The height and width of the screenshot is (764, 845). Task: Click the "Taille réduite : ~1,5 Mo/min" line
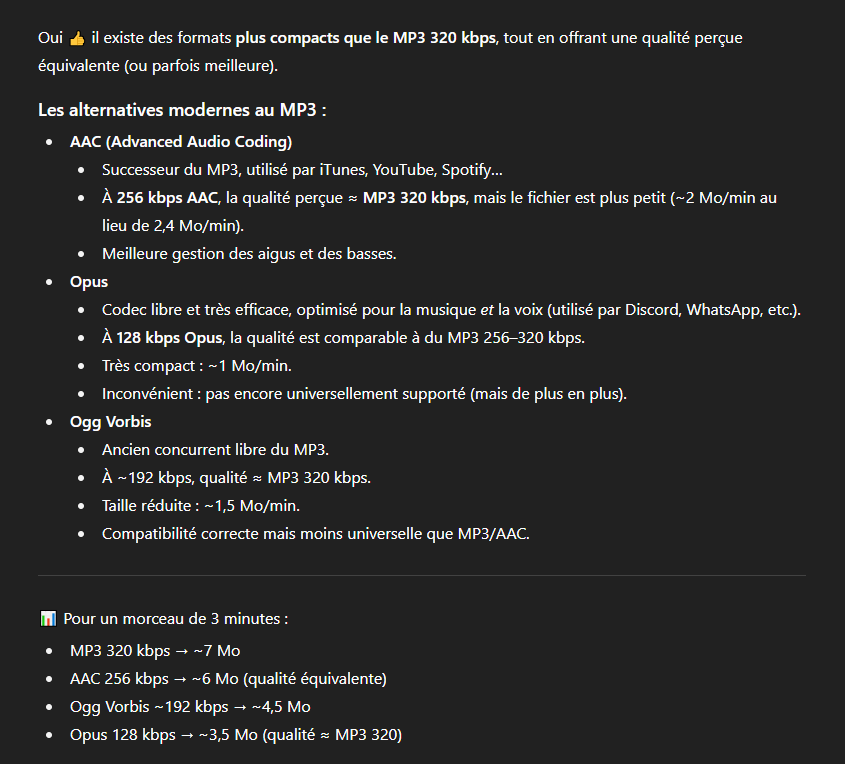point(201,505)
